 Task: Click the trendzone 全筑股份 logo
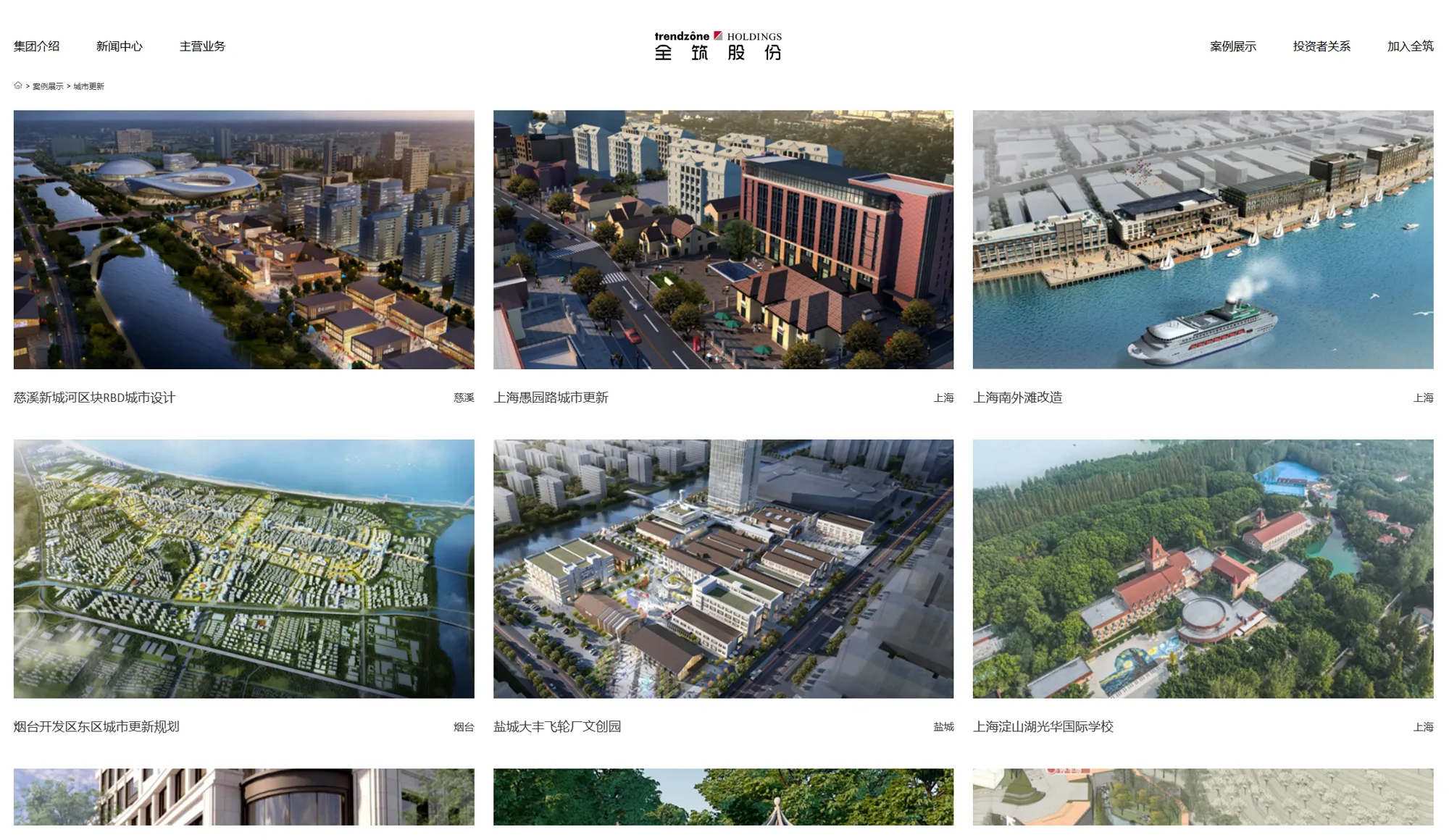718,46
